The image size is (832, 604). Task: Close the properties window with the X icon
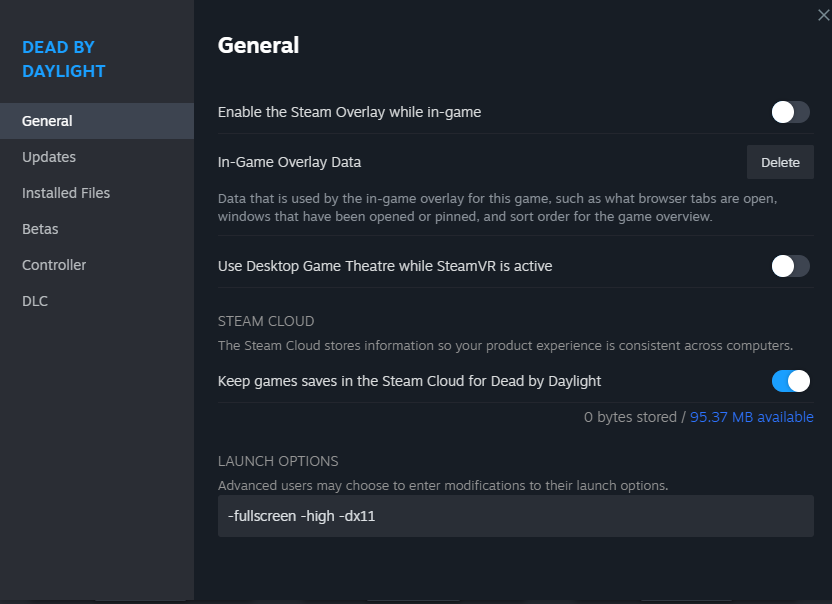point(824,15)
